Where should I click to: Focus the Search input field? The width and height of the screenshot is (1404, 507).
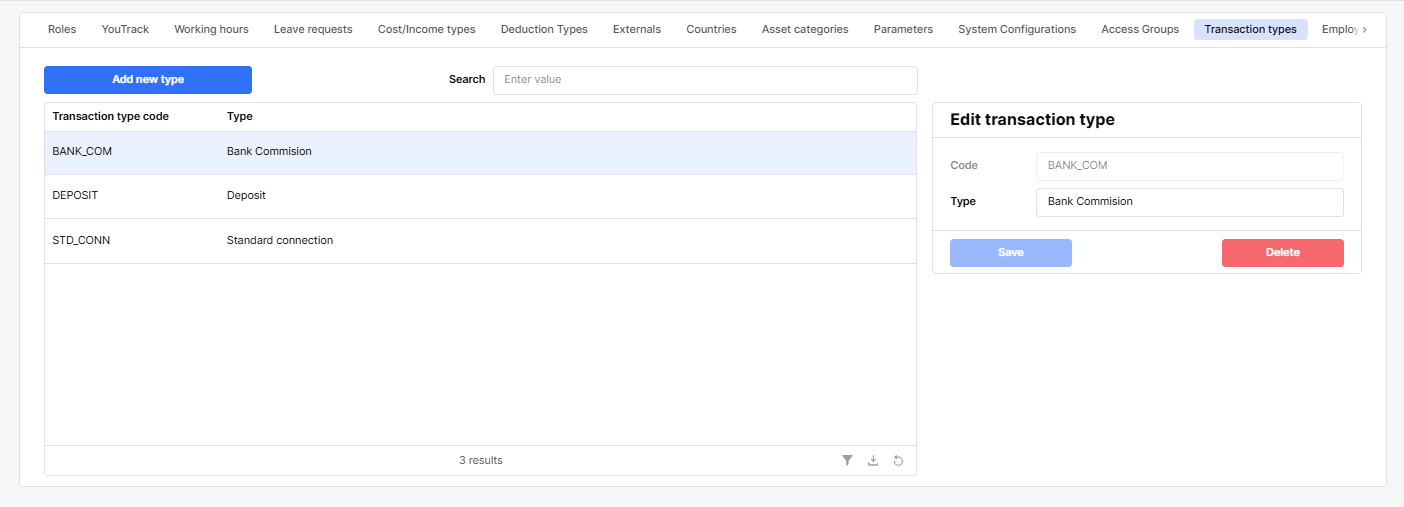704,80
